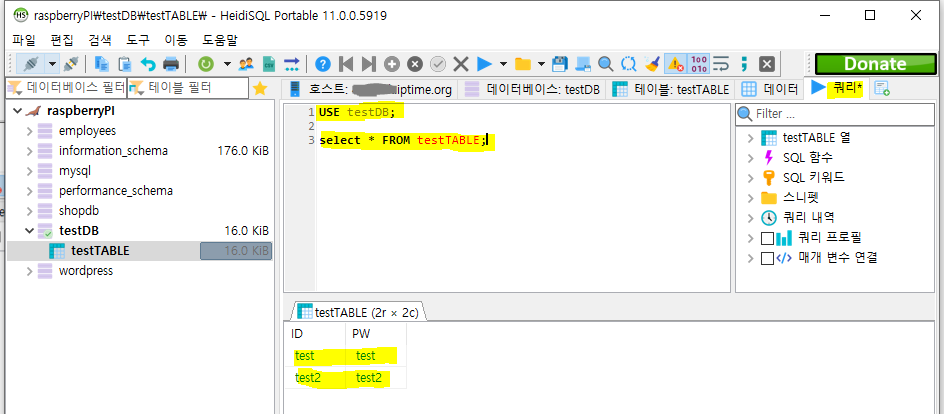Open the Help menu (도움말)
This screenshot has width=944, height=414.
(220, 40)
